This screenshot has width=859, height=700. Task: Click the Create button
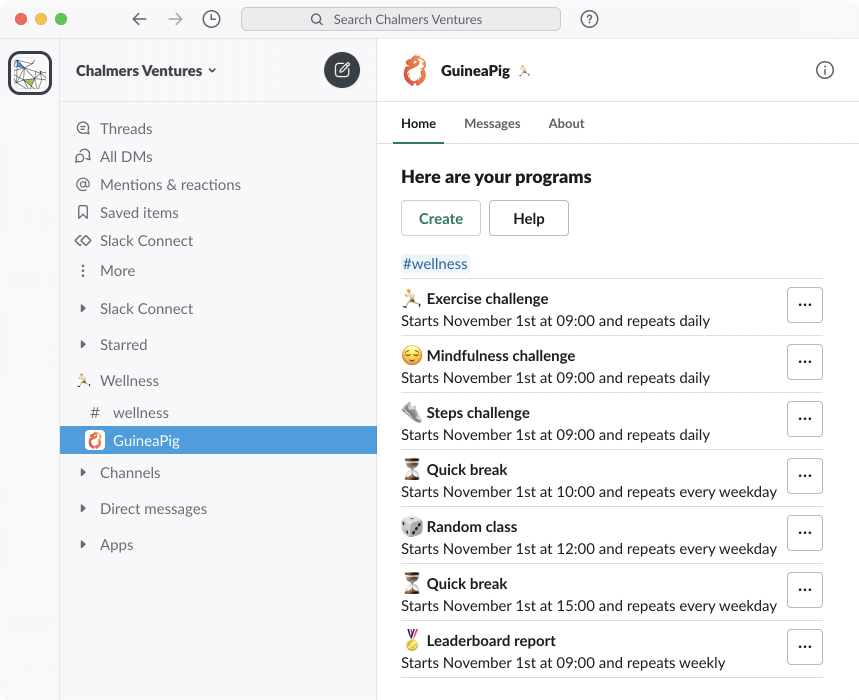(441, 218)
